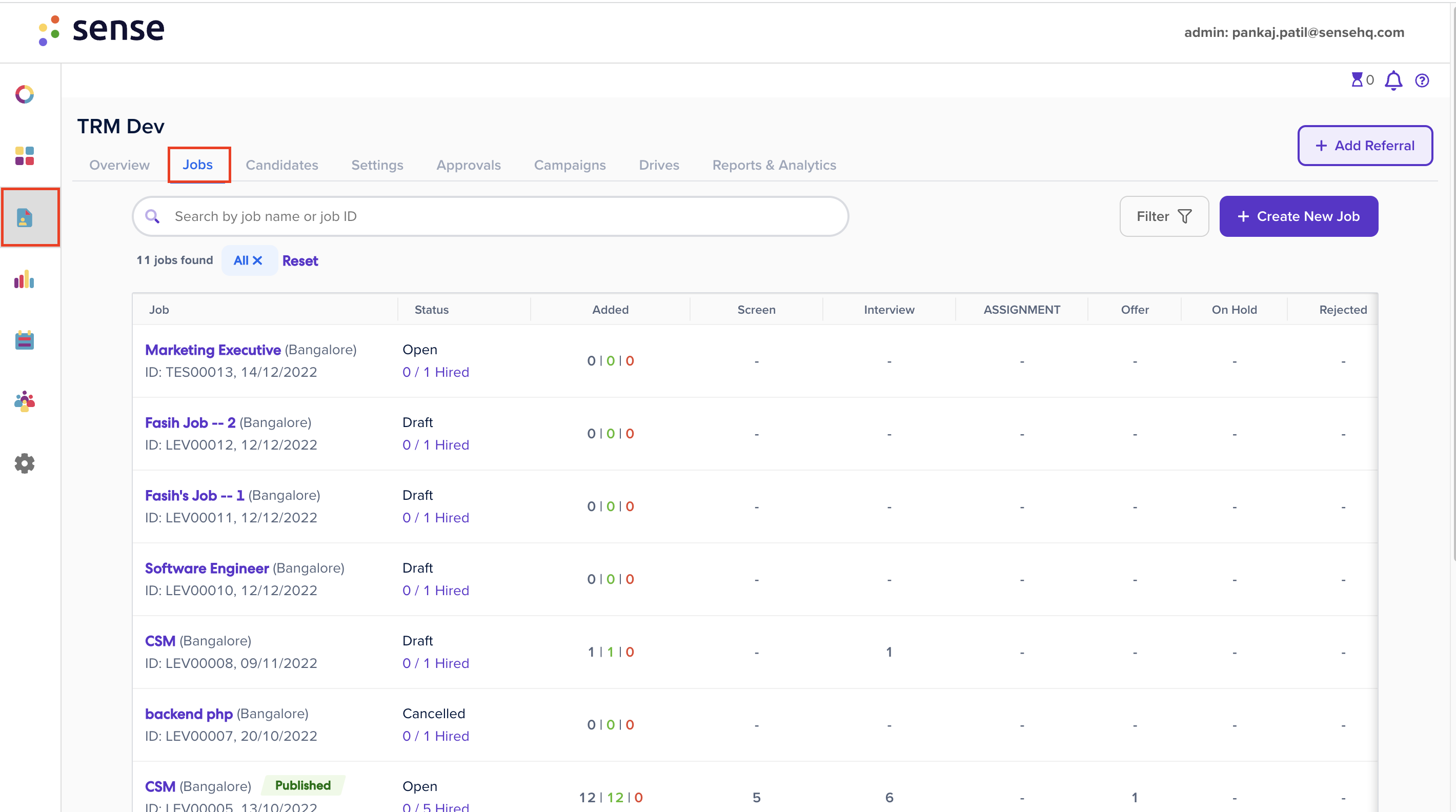The width and height of the screenshot is (1456, 812).
Task: Open the colored grid apps icon in sidebar
Action: [24, 156]
